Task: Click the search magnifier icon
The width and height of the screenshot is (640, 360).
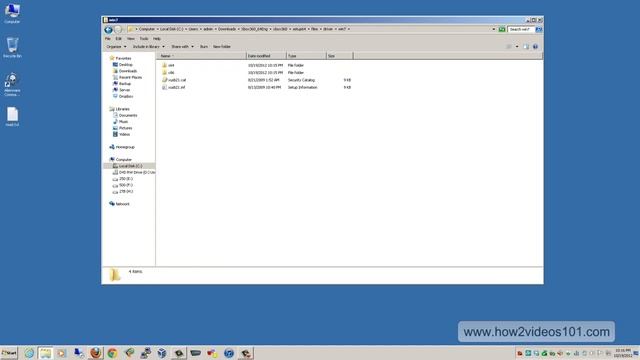Action: tap(538, 29)
